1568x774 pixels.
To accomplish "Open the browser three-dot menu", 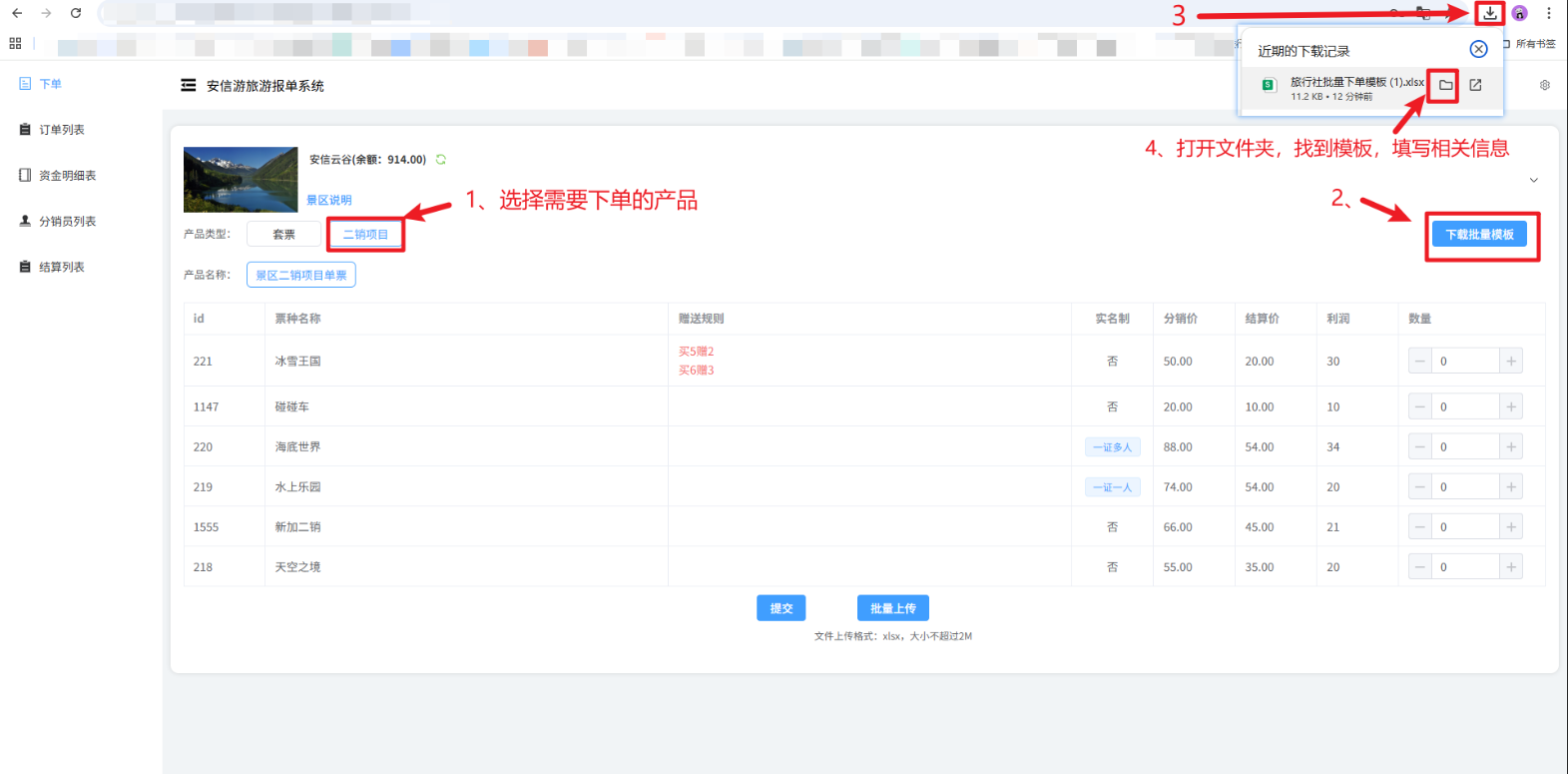I will coord(1549,13).
